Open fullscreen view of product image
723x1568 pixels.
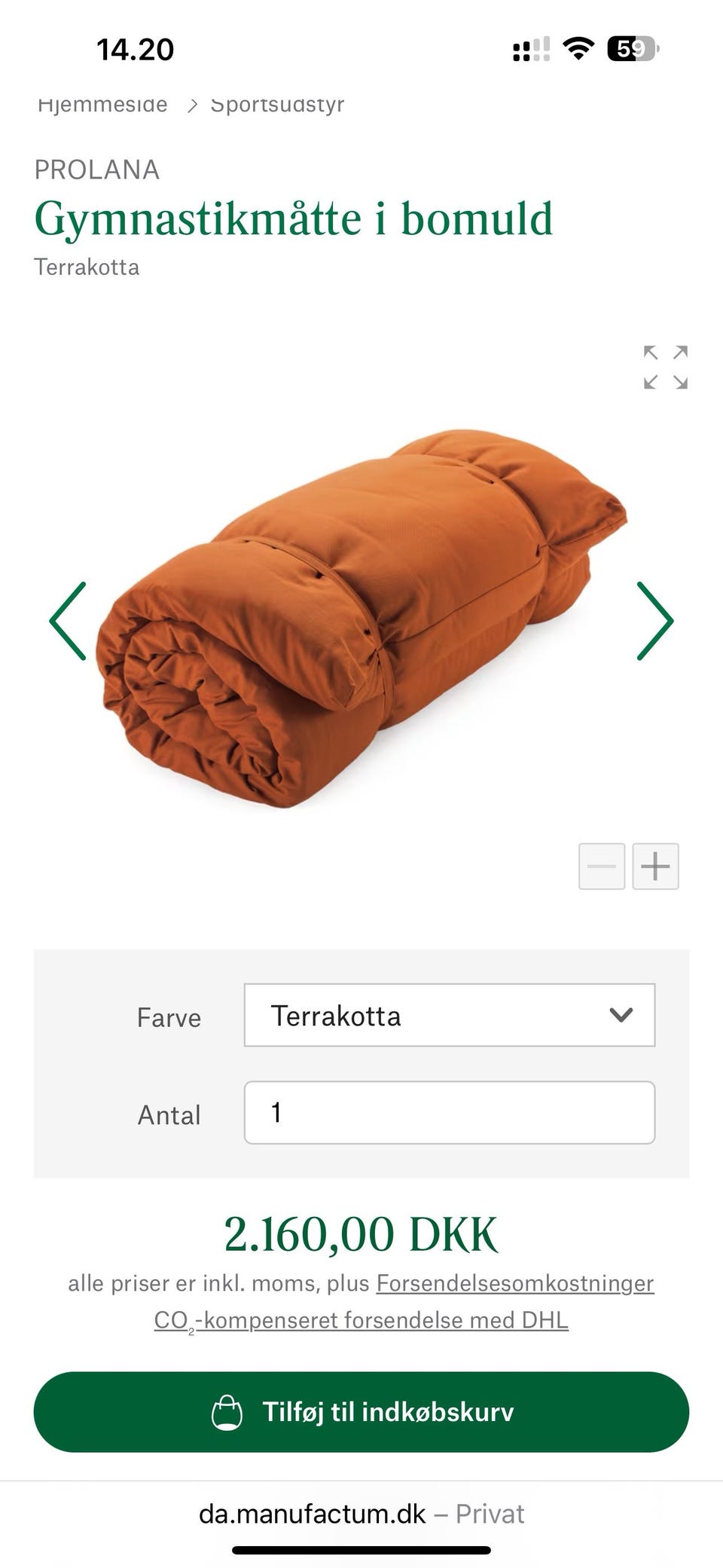[666, 368]
